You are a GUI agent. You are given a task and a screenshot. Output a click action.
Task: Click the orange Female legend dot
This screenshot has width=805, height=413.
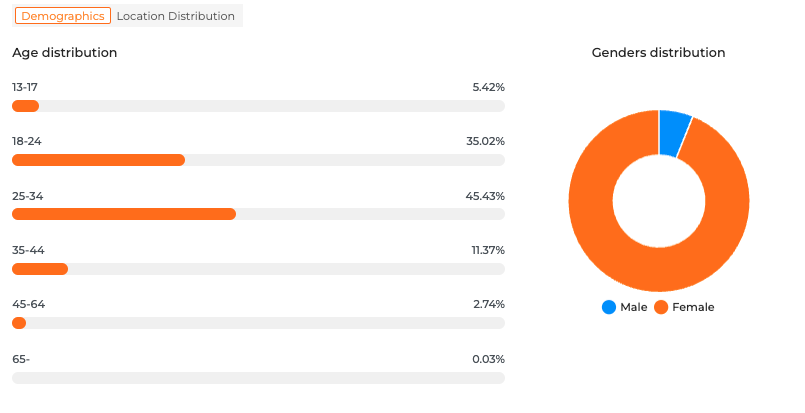(661, 307)
